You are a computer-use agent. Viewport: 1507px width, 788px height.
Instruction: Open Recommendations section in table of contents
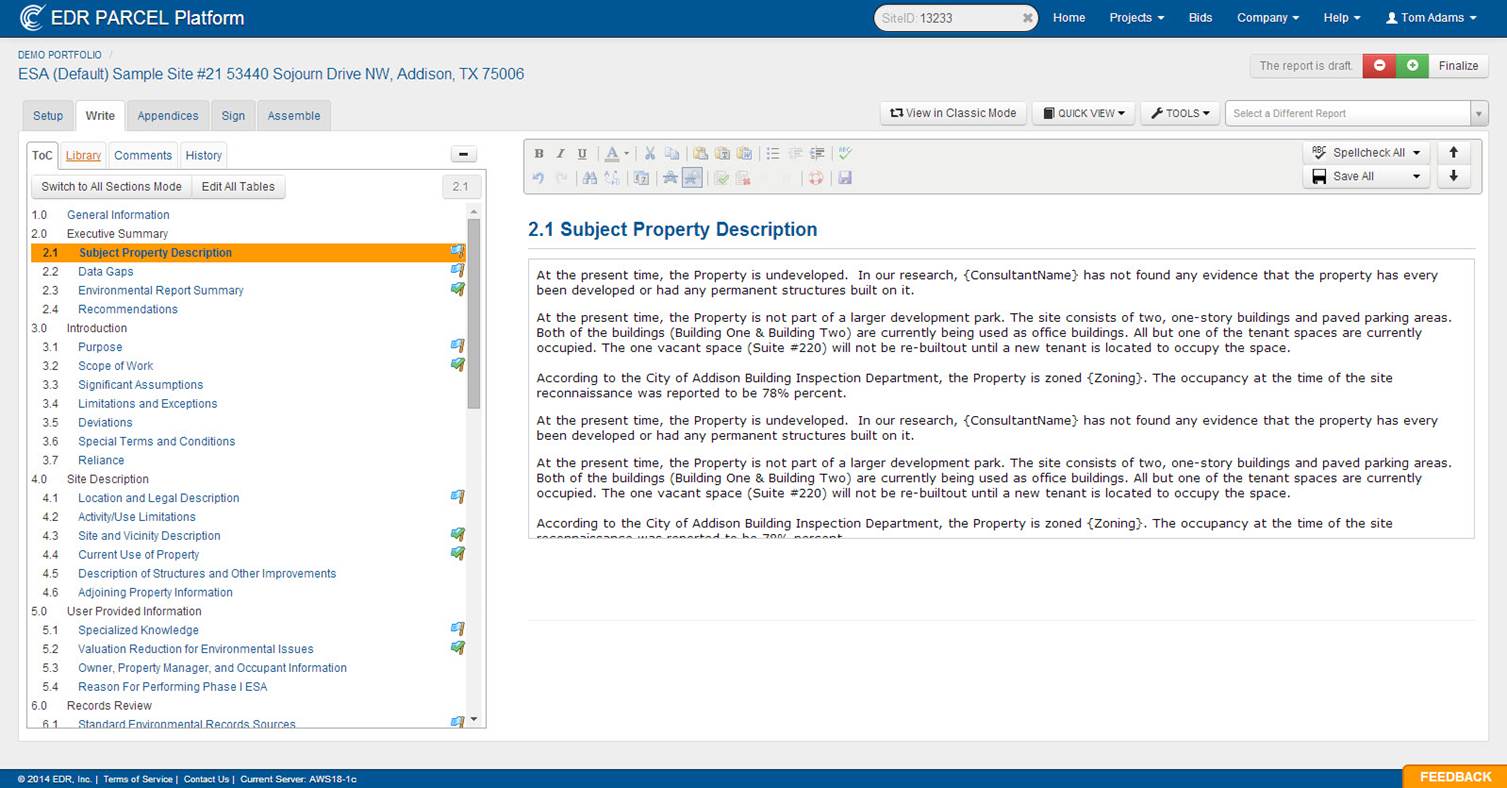pyautogui.click(x=128, y=309)
